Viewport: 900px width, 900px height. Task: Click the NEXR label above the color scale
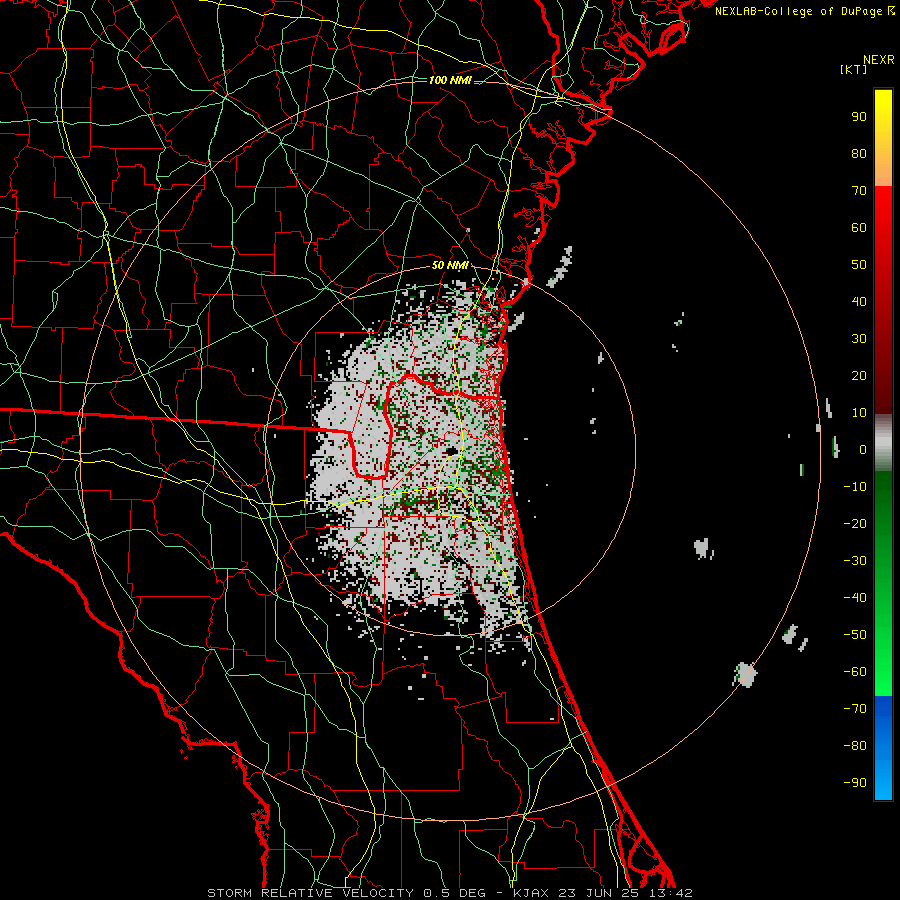pos(879,60)
